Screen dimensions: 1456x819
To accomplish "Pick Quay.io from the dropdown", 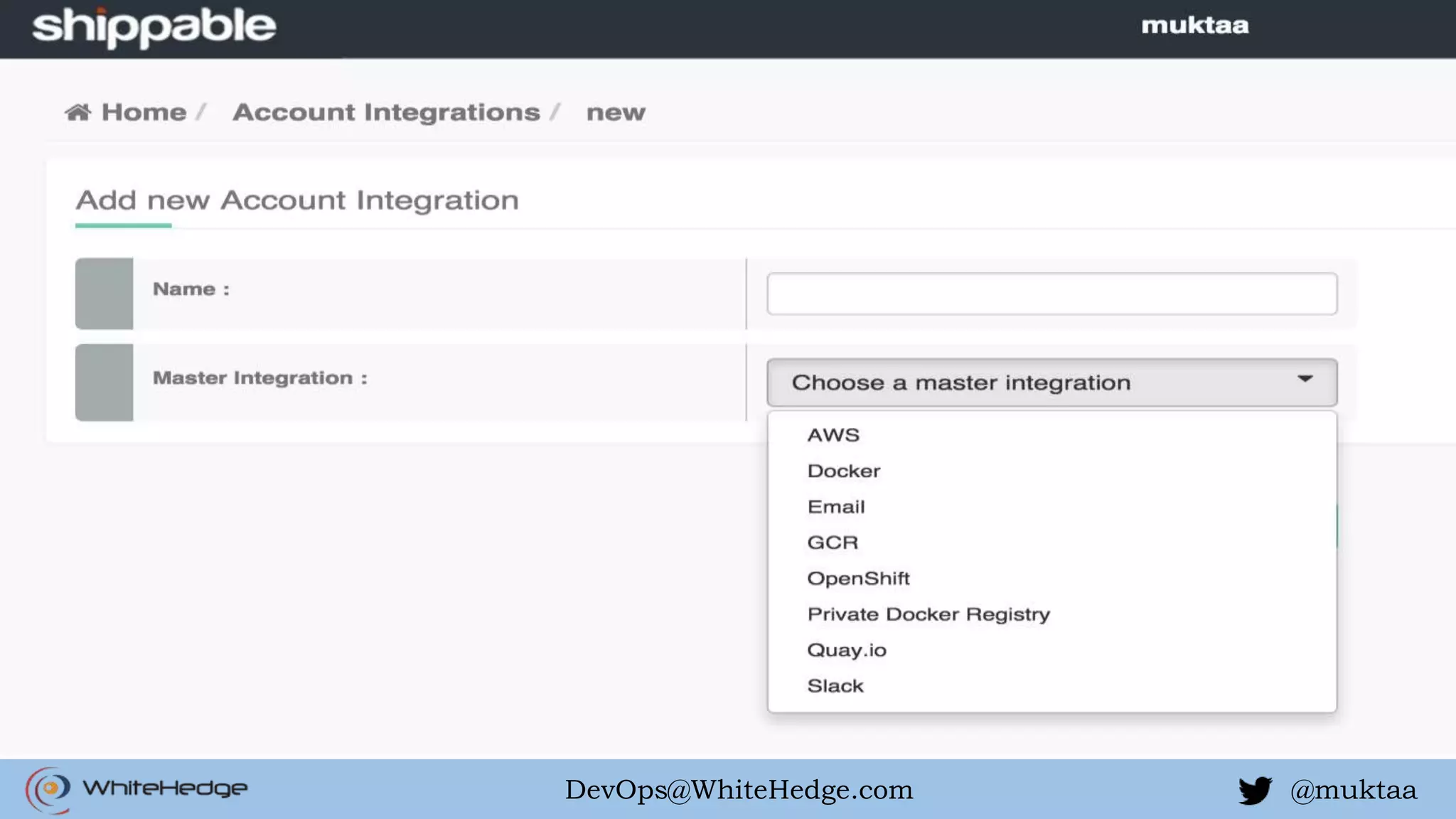I will [x=847, y=651].
